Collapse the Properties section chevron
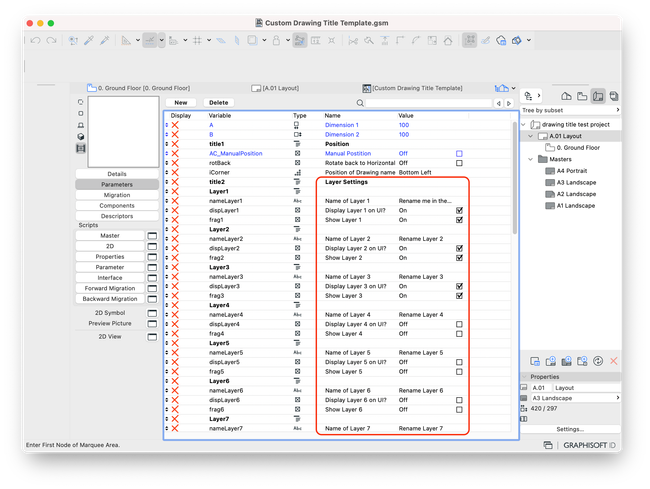This screenshot has width=650, height=489. (524, 377)
